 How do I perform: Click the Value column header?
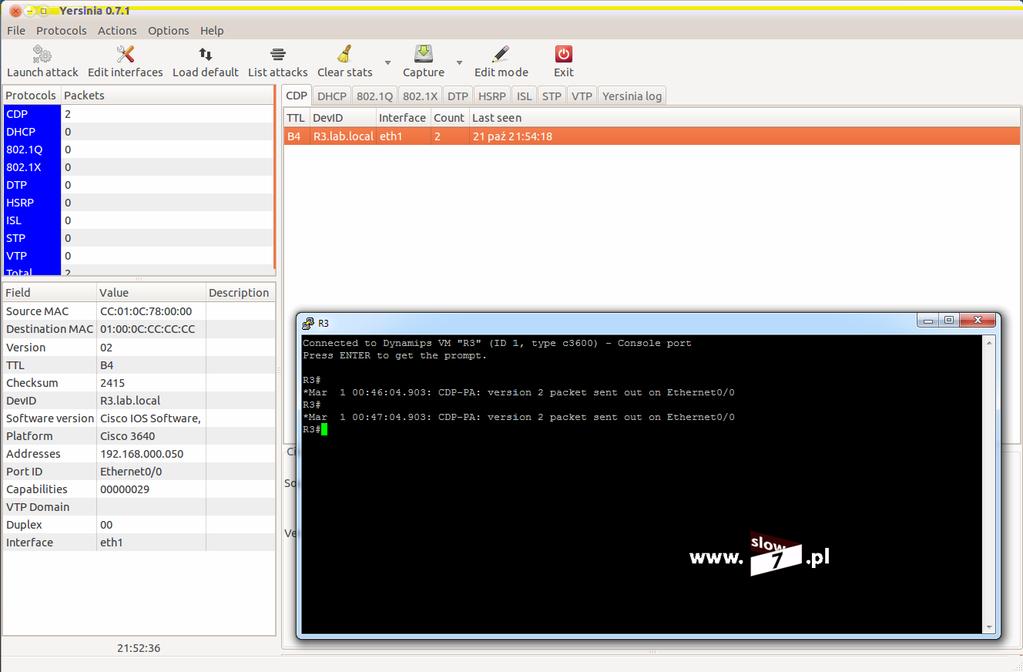click(151, 293)
